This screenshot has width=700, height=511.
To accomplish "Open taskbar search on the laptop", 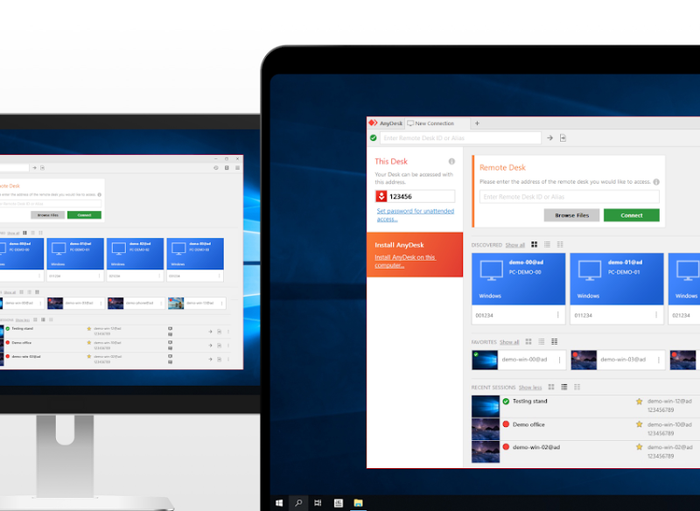I will coord(298,503).
